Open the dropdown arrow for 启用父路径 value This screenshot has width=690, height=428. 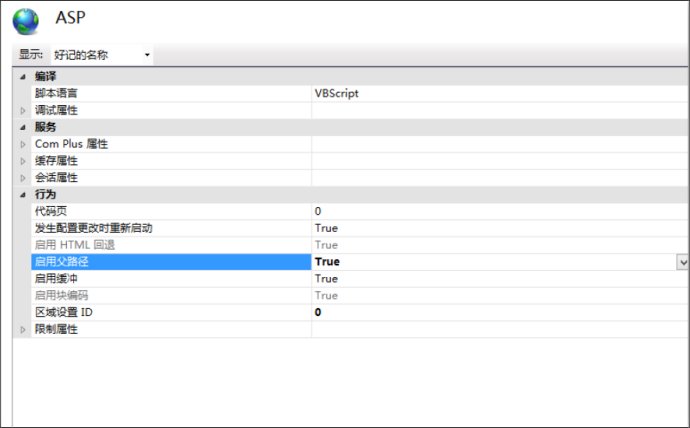pos(682,262)
